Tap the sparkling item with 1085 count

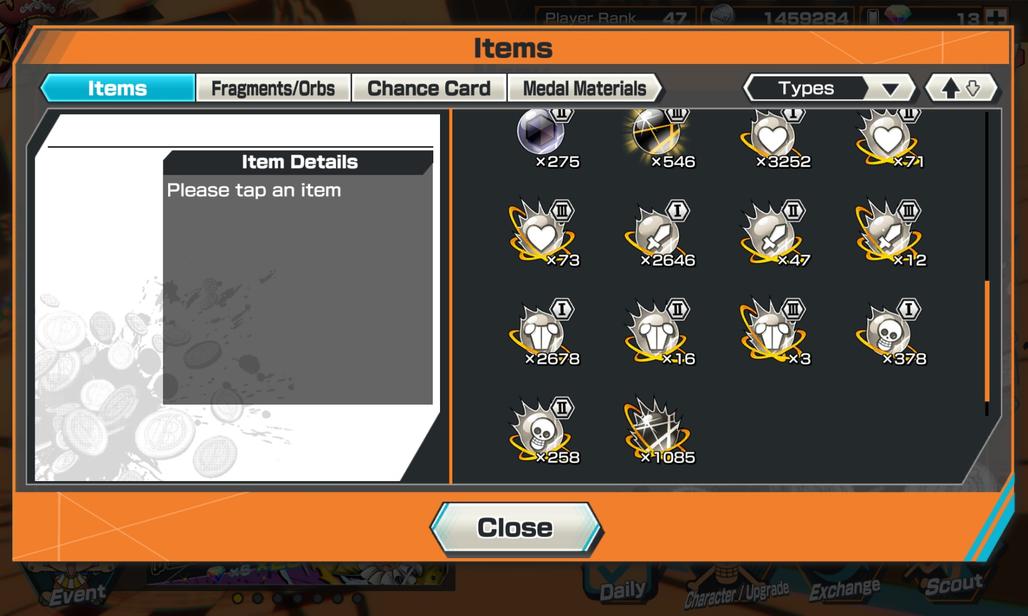pyautogui.click(x=661, y=431)
